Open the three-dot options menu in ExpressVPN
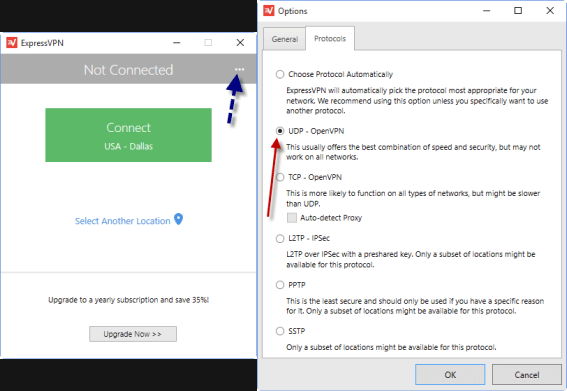Viewport: 567px width, 391px height. tap(239, 69)
